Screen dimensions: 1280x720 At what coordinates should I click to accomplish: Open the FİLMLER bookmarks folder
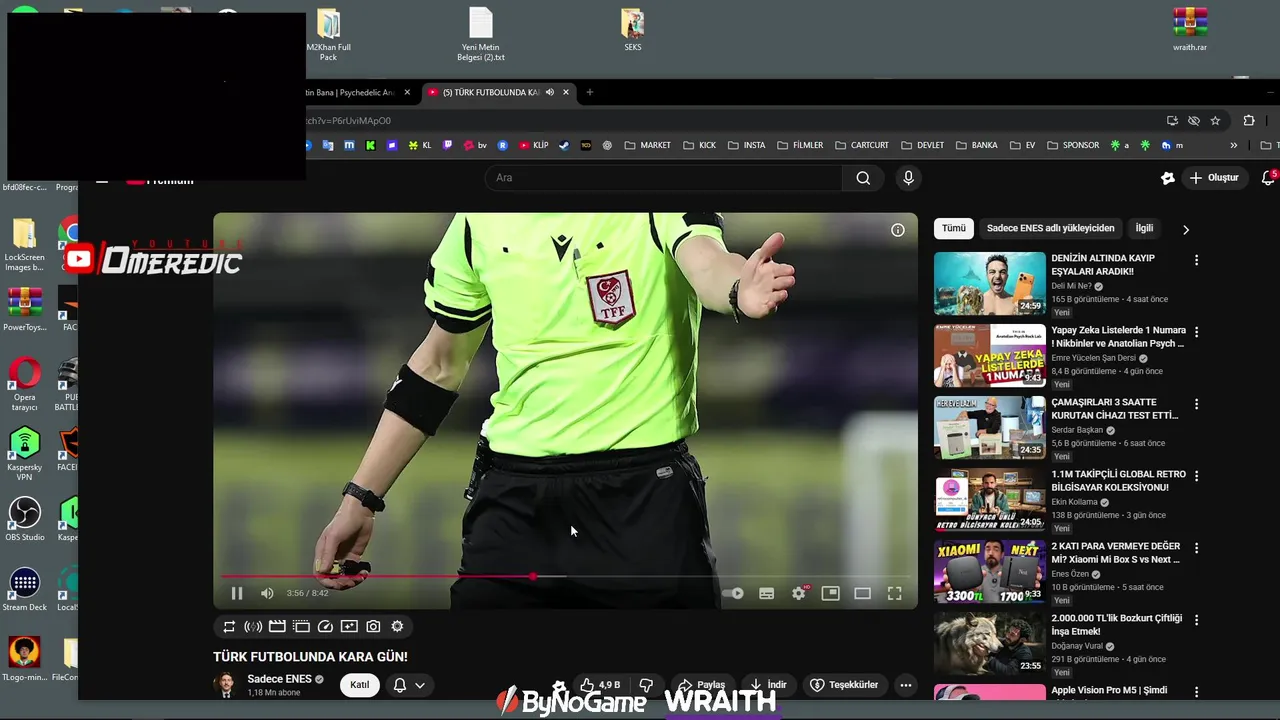click(800, 145)
